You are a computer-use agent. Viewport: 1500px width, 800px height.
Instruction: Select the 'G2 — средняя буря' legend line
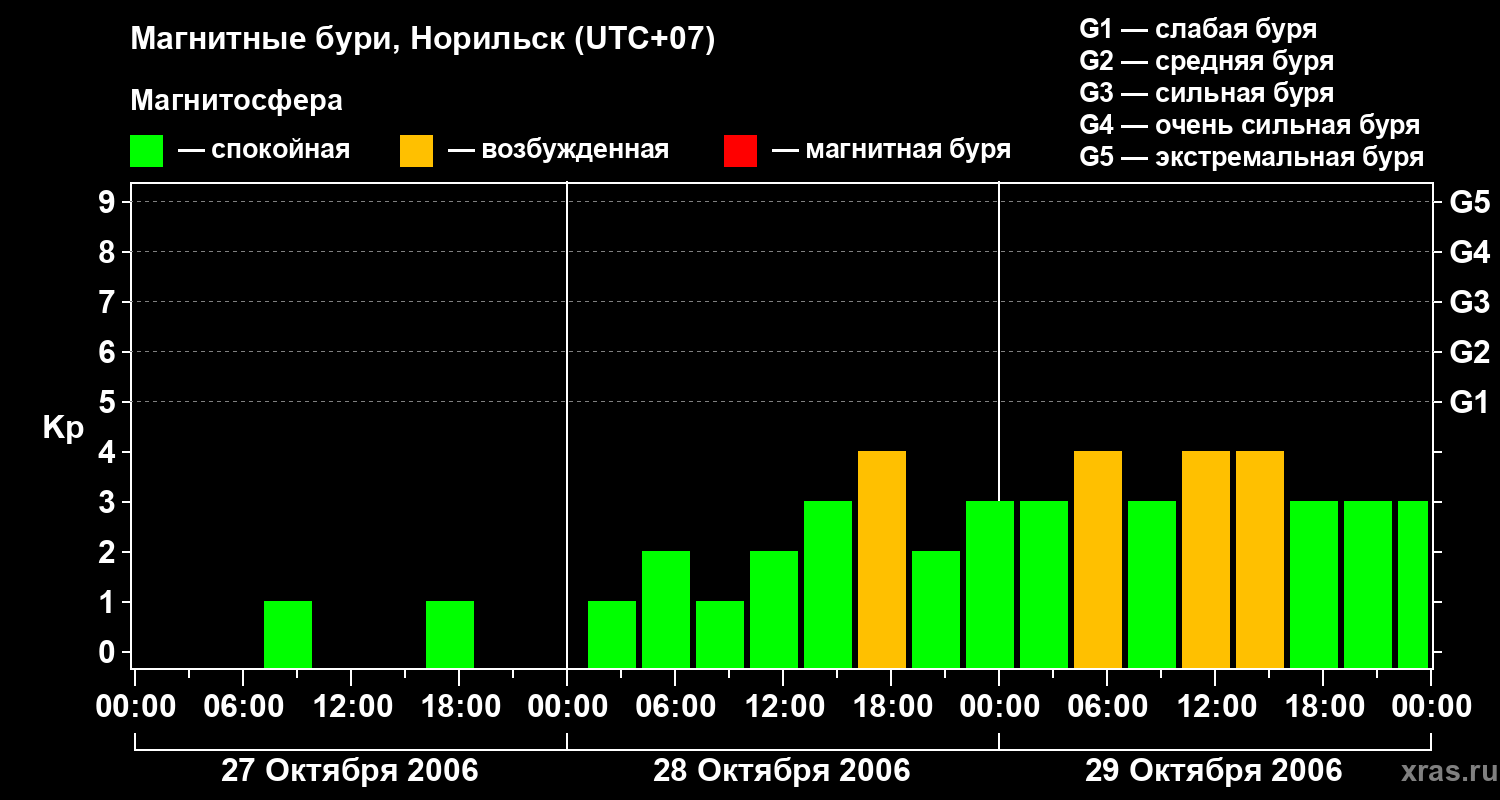1206,60
